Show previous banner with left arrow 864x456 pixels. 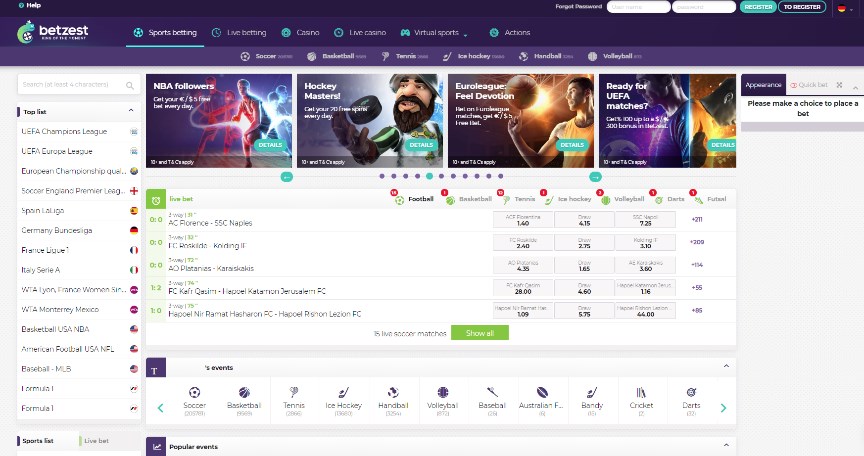[287, 177]
